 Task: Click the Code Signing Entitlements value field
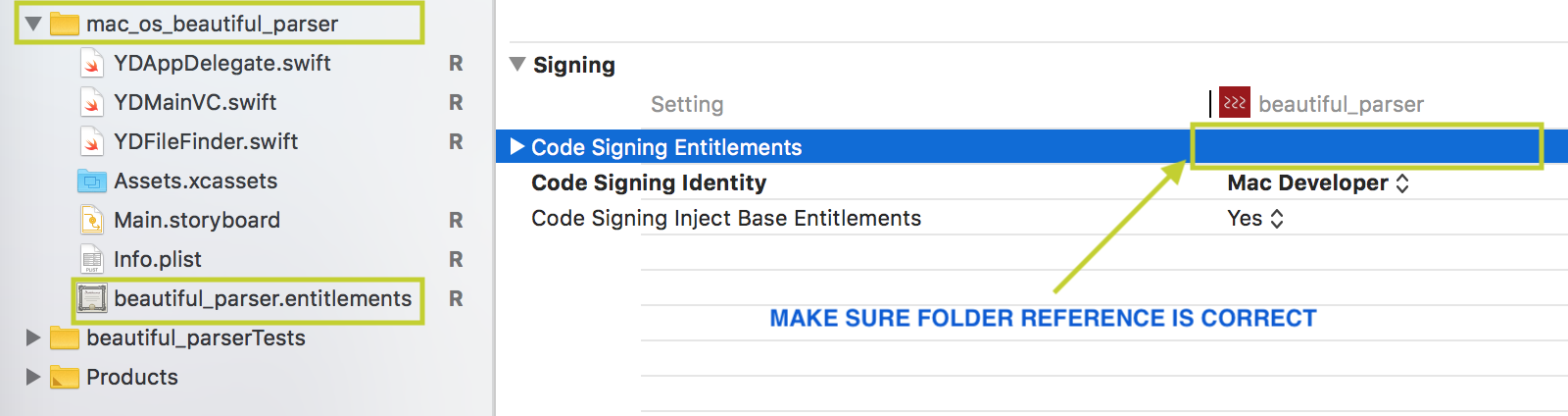click(1366, 147)
